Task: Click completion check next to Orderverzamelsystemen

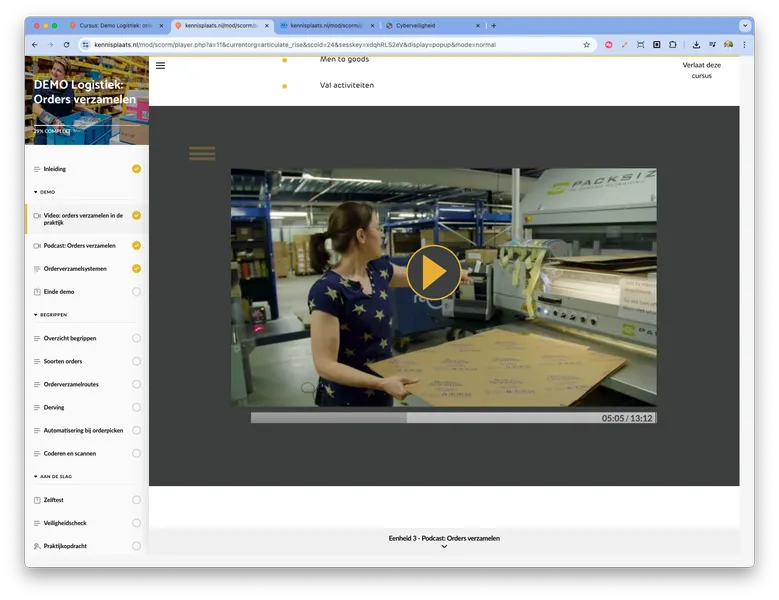Action: [136, 269]
